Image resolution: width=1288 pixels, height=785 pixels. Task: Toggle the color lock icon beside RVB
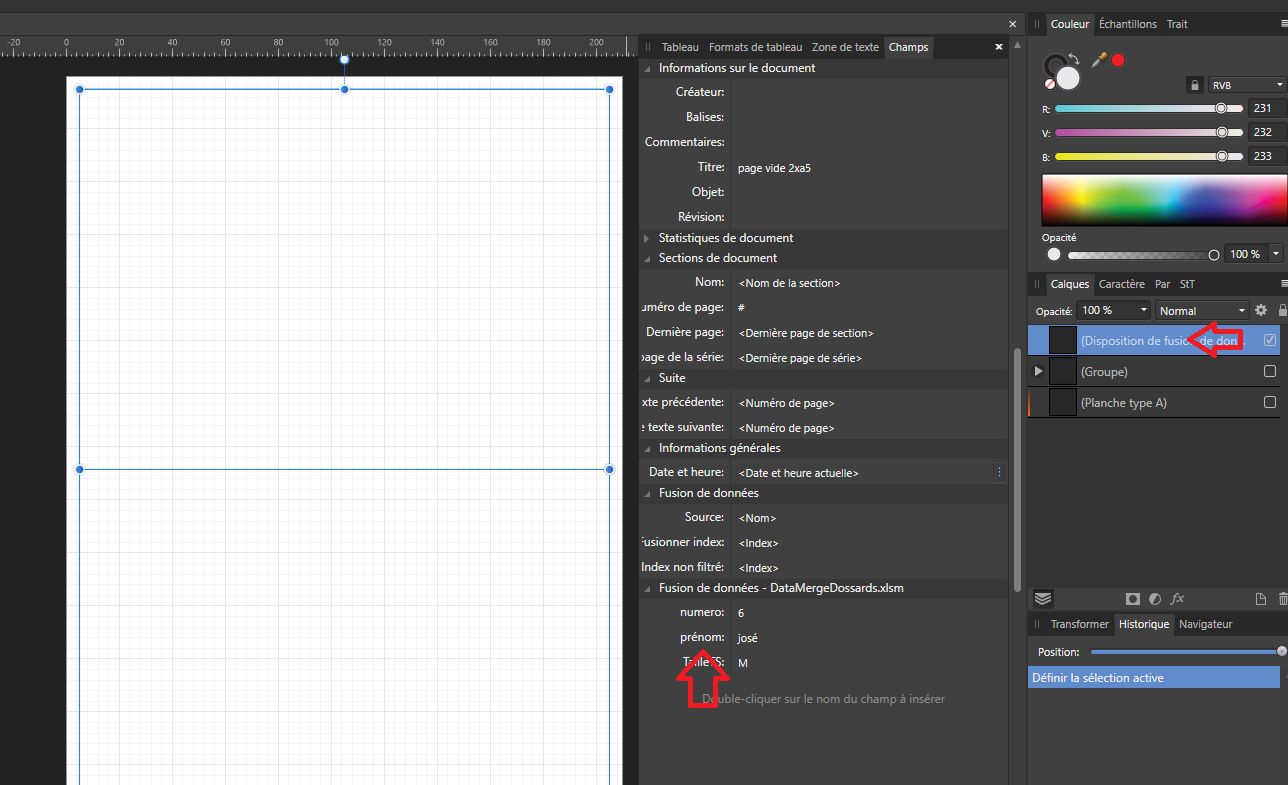(1193, 85)
